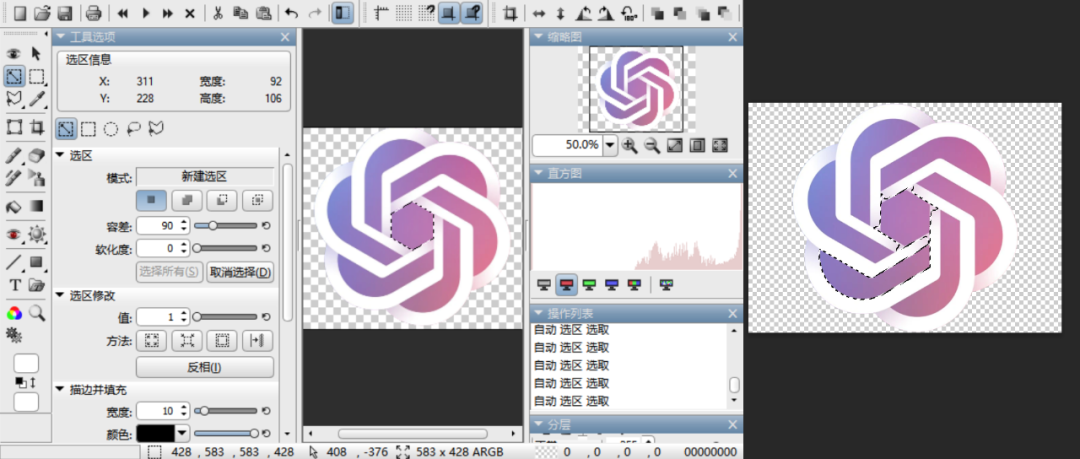Toggle the dotted grid display
Screen dimensions: 1080x459
point(404,12)
